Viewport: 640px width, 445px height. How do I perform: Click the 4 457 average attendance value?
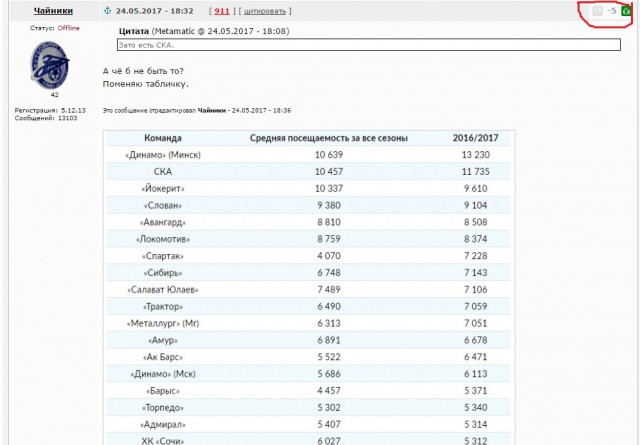click(x=329, y=391)
